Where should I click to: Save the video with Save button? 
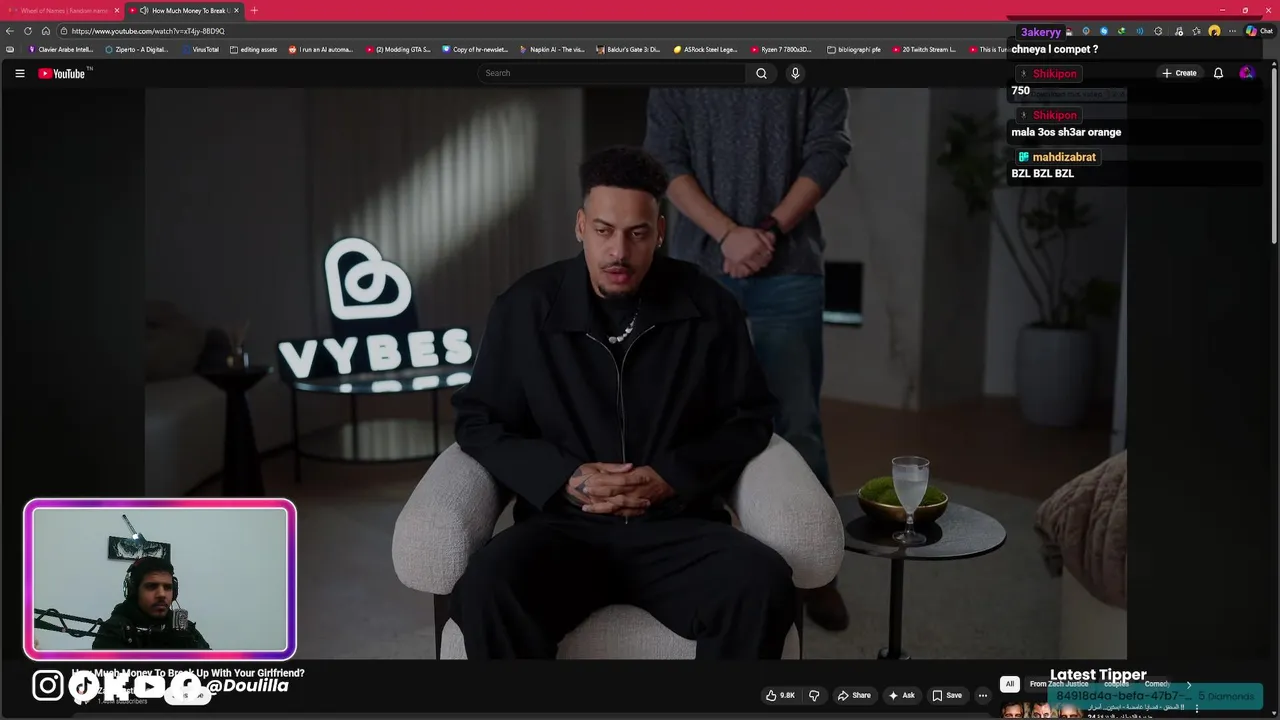point(947,695)
